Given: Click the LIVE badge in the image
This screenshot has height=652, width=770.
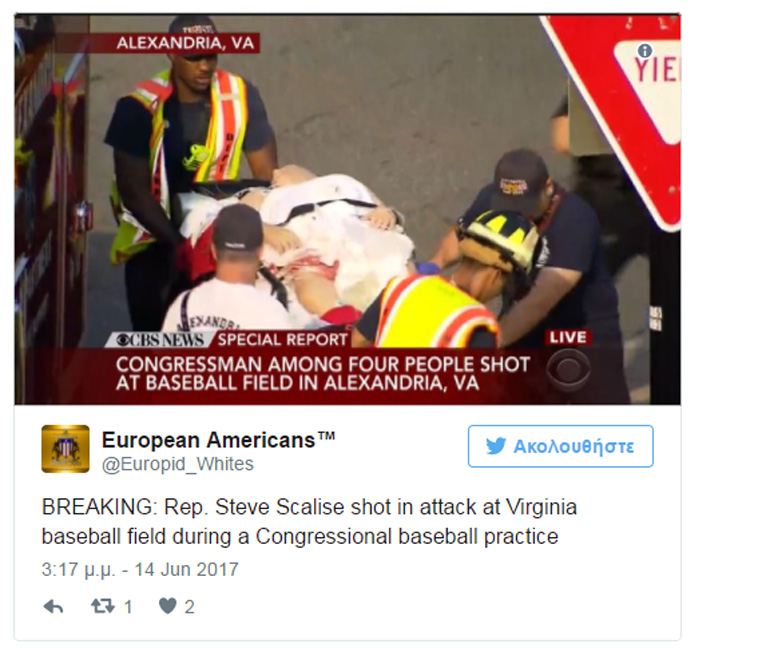Looking at the screenshot, I should [568, 338].
